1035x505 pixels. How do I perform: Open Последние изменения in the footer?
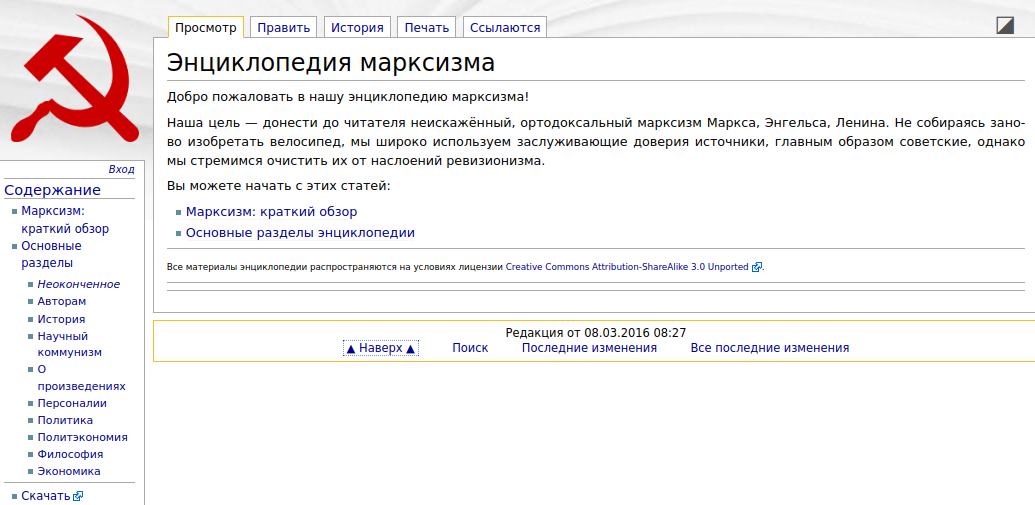coord(589,348)
